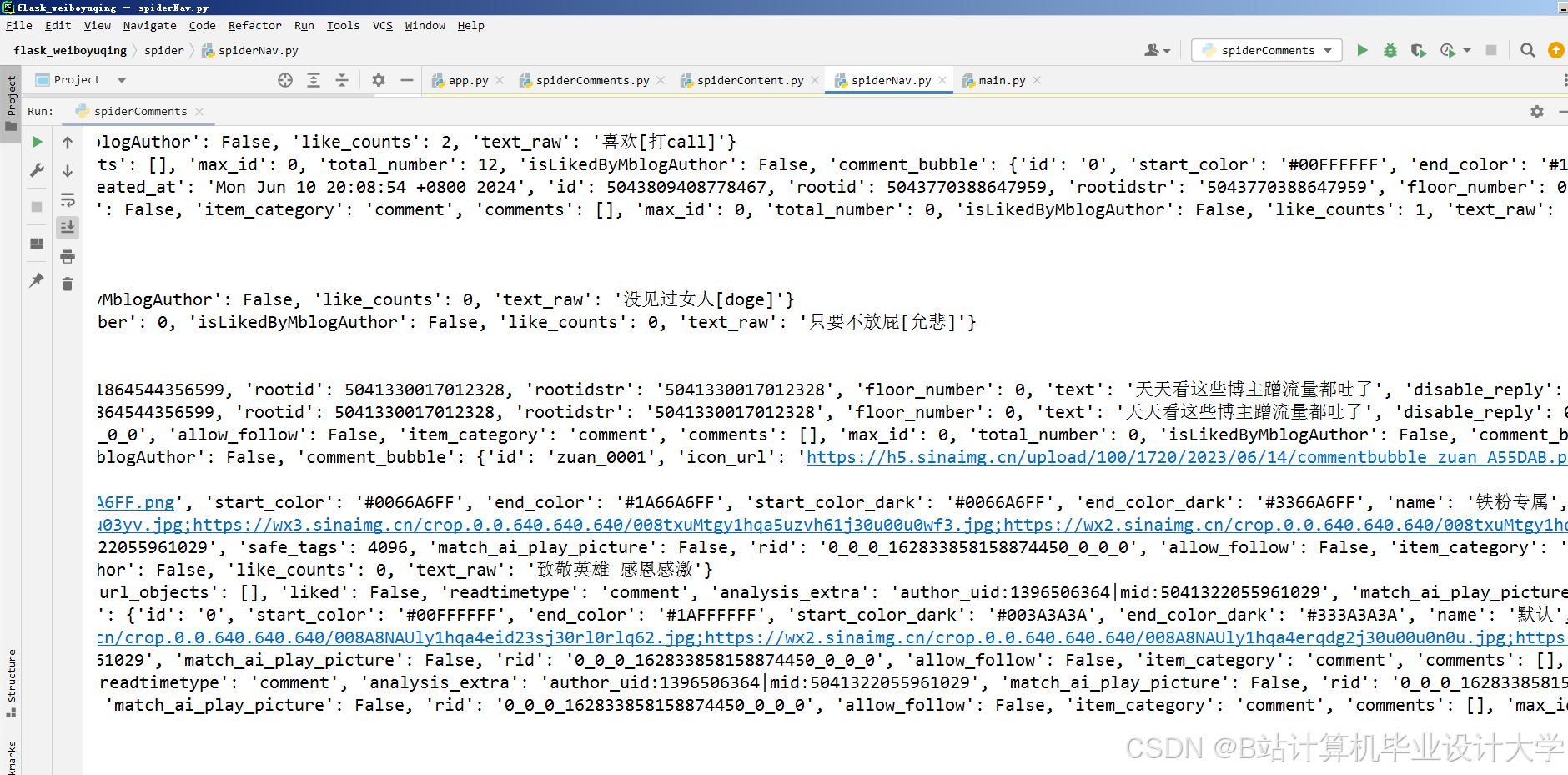This screenshot has width=1568, height=775.
Task: Toggle soft-wrap in the console
Action: coord(68,199)
